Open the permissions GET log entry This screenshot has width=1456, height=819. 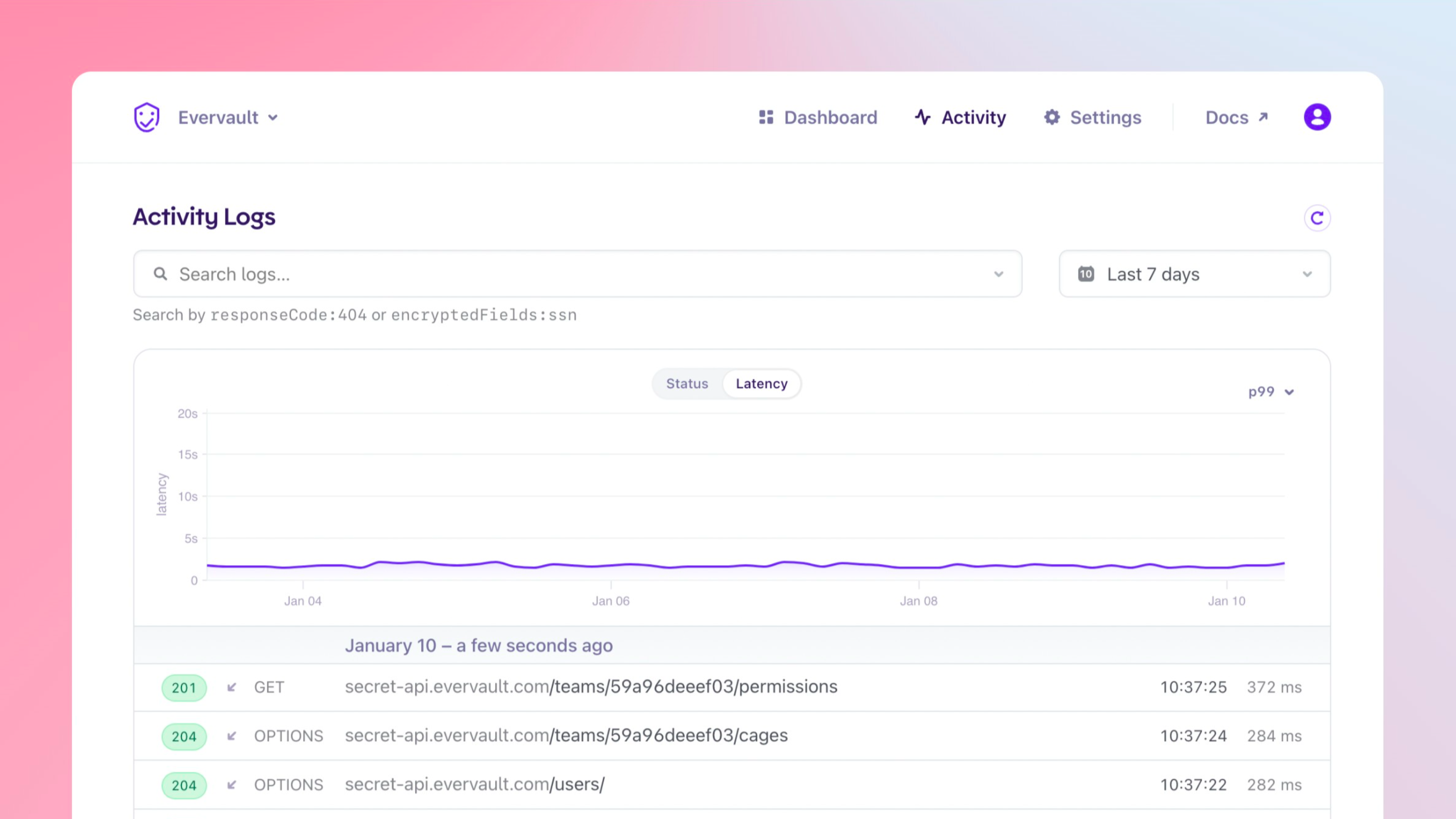pos(591,687)
